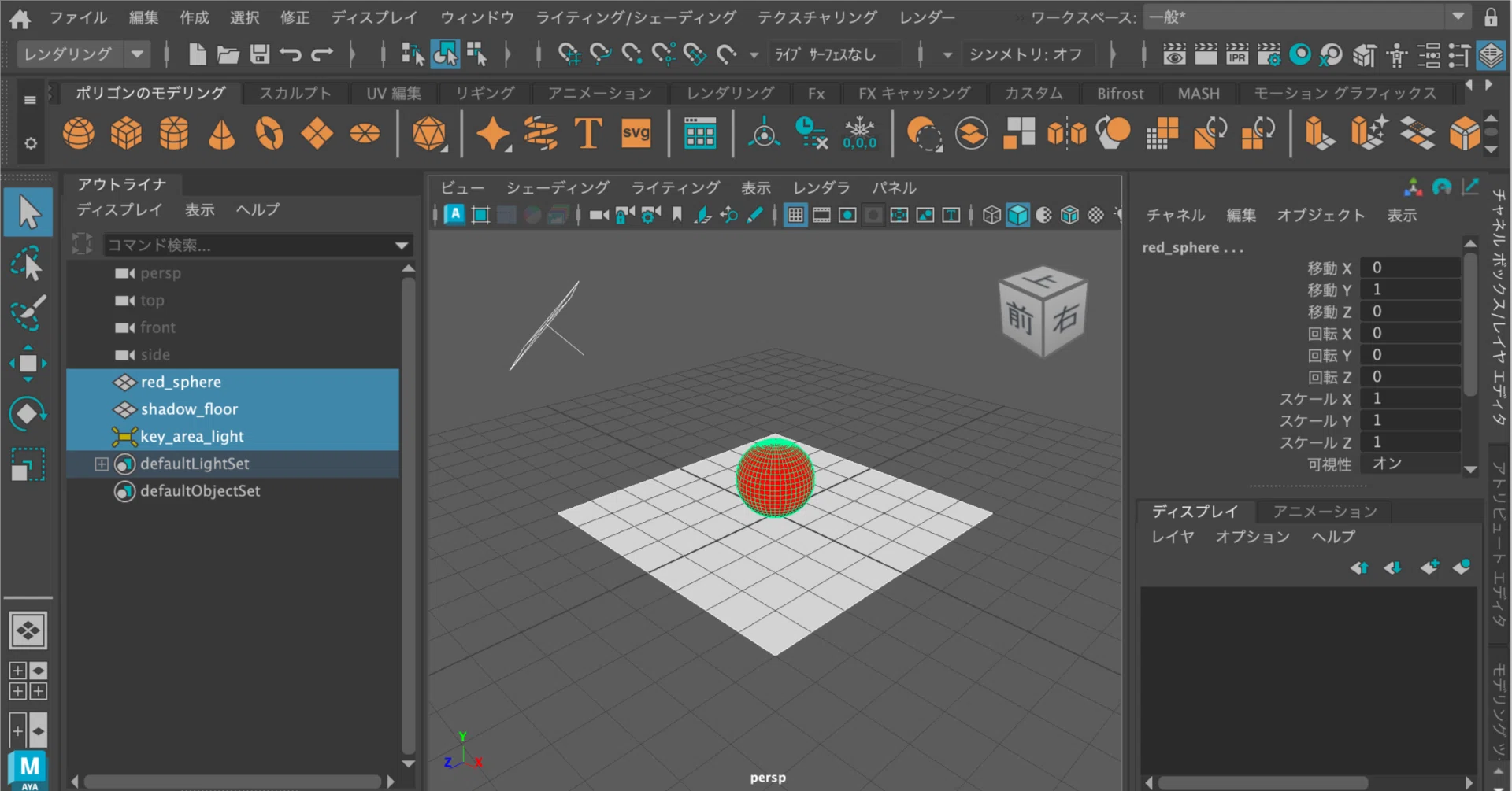Toggle smooth shade all cube icon
This screenshot has width=1512, height=791.
coord(1017,215)
